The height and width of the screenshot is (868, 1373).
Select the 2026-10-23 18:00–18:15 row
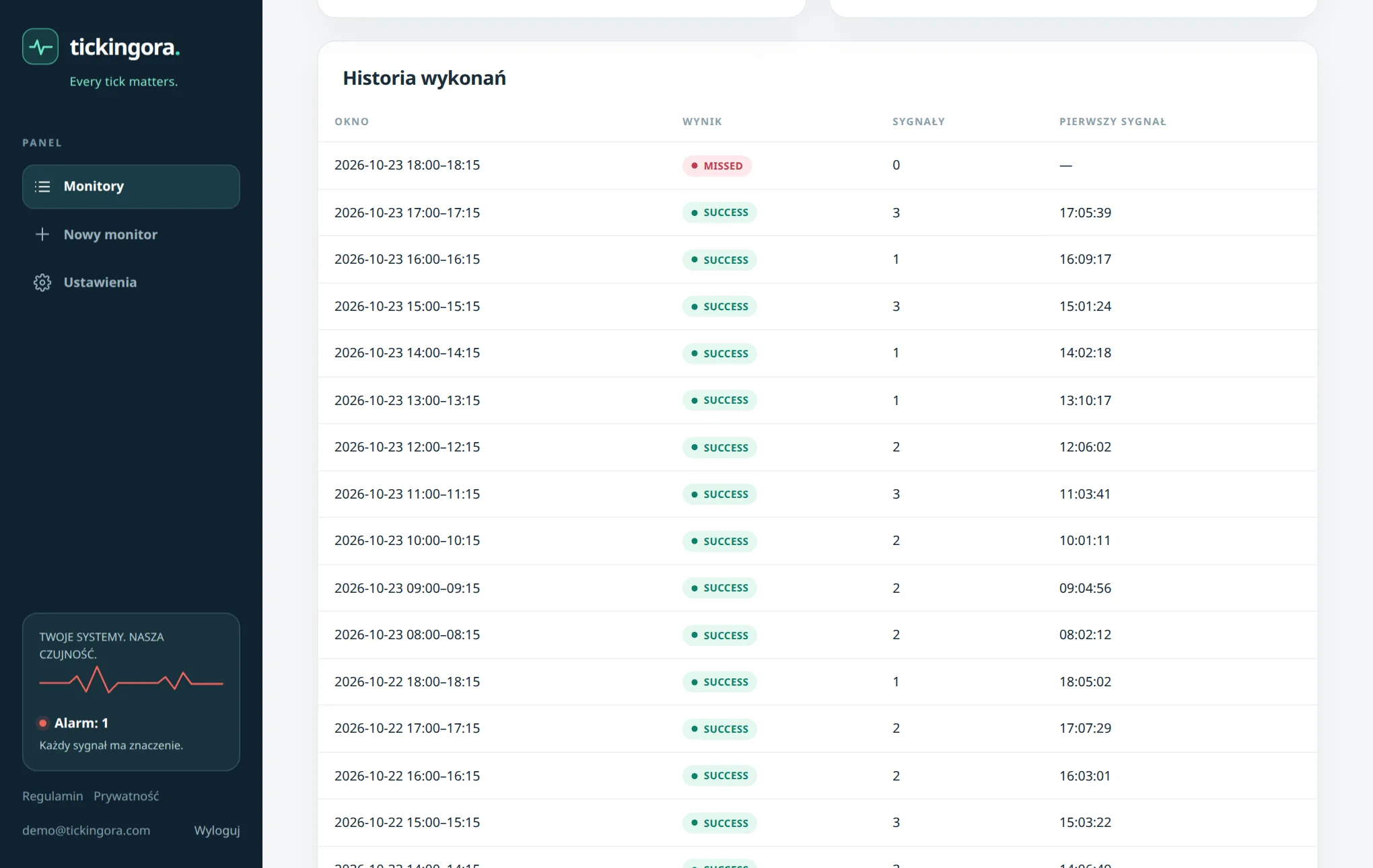(817, 166)
